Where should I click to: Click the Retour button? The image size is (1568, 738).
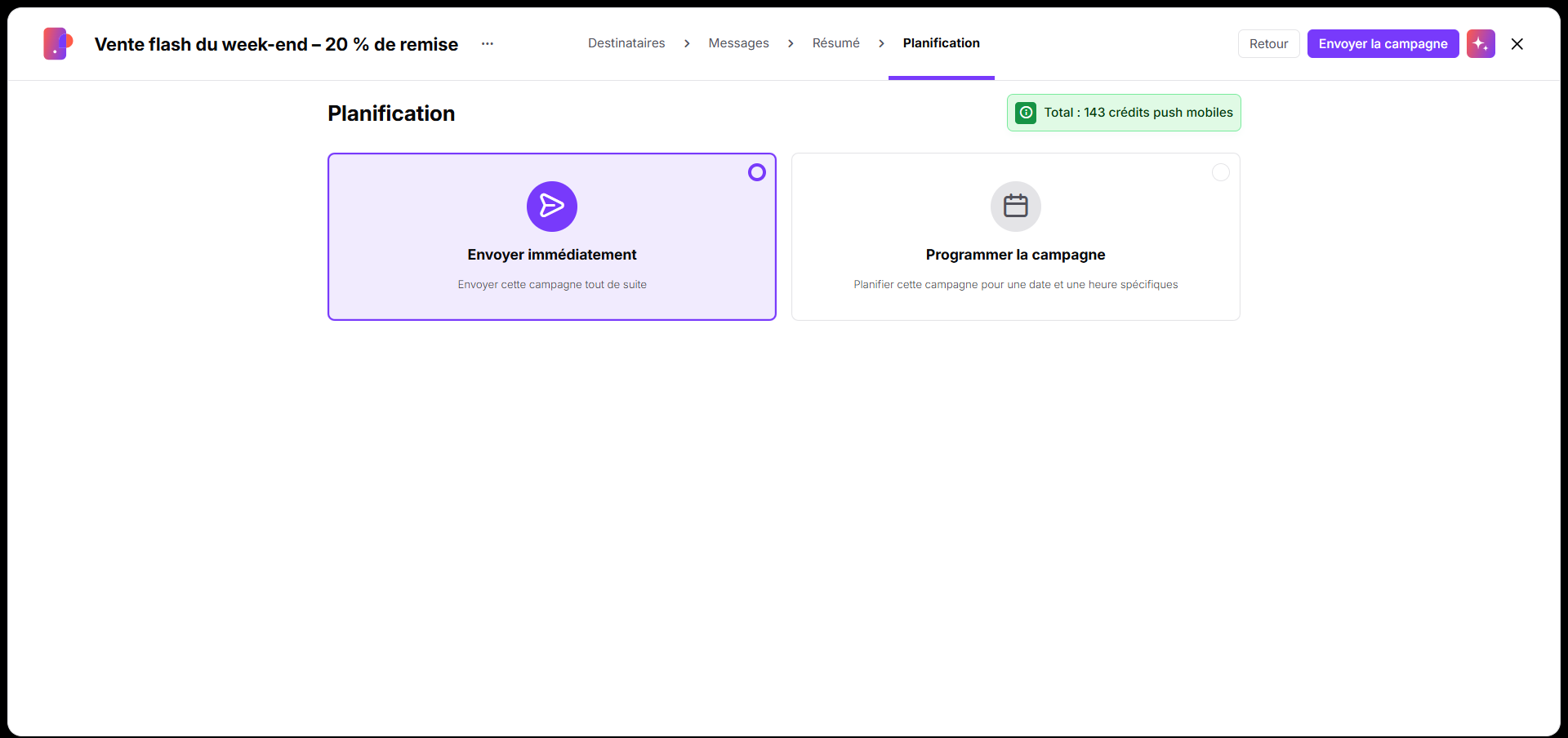click(1269, 44)
